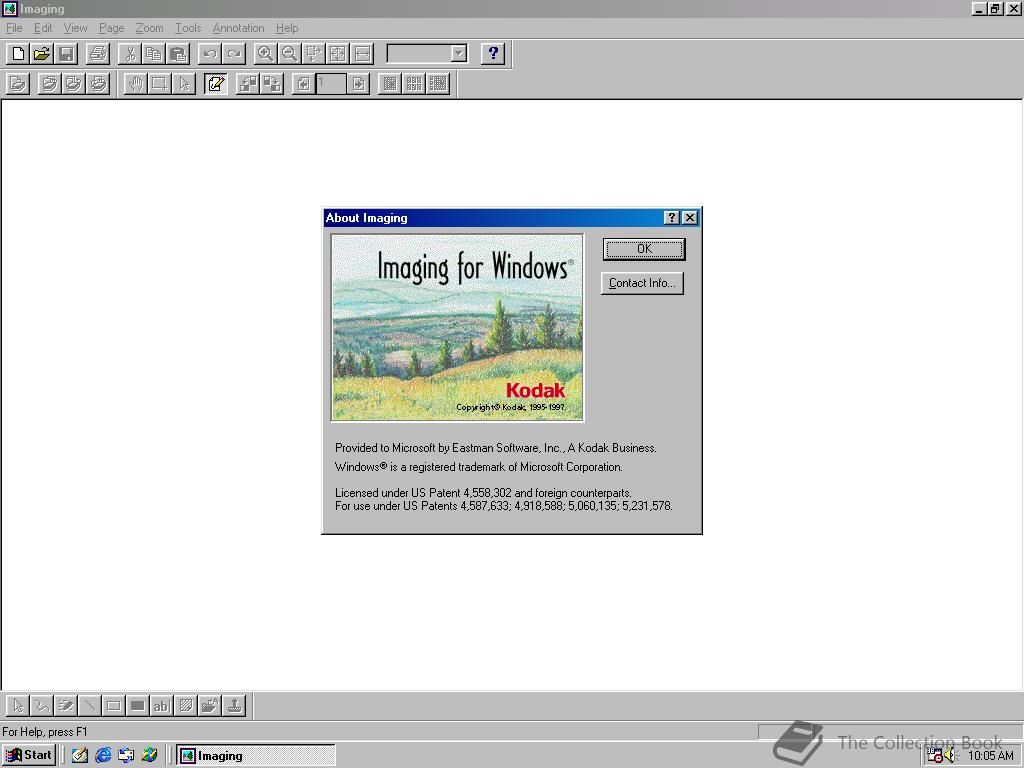Click the Imaging taskbar button

256,756
